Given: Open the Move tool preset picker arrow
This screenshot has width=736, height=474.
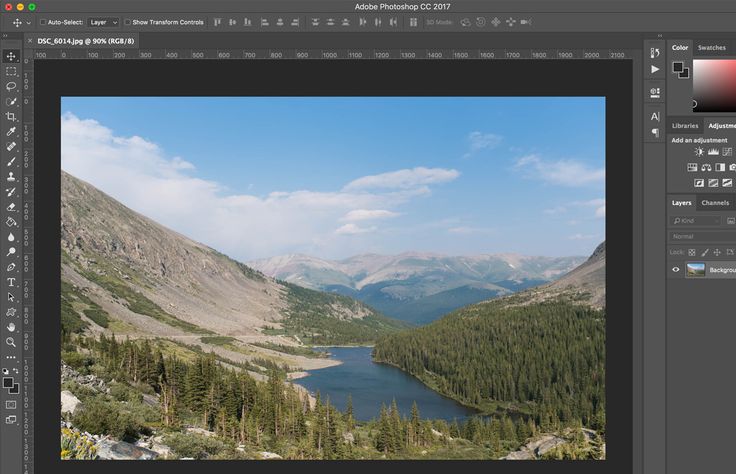Looking at the screenshot, I should pyautogui.click(x=29, y=23).
